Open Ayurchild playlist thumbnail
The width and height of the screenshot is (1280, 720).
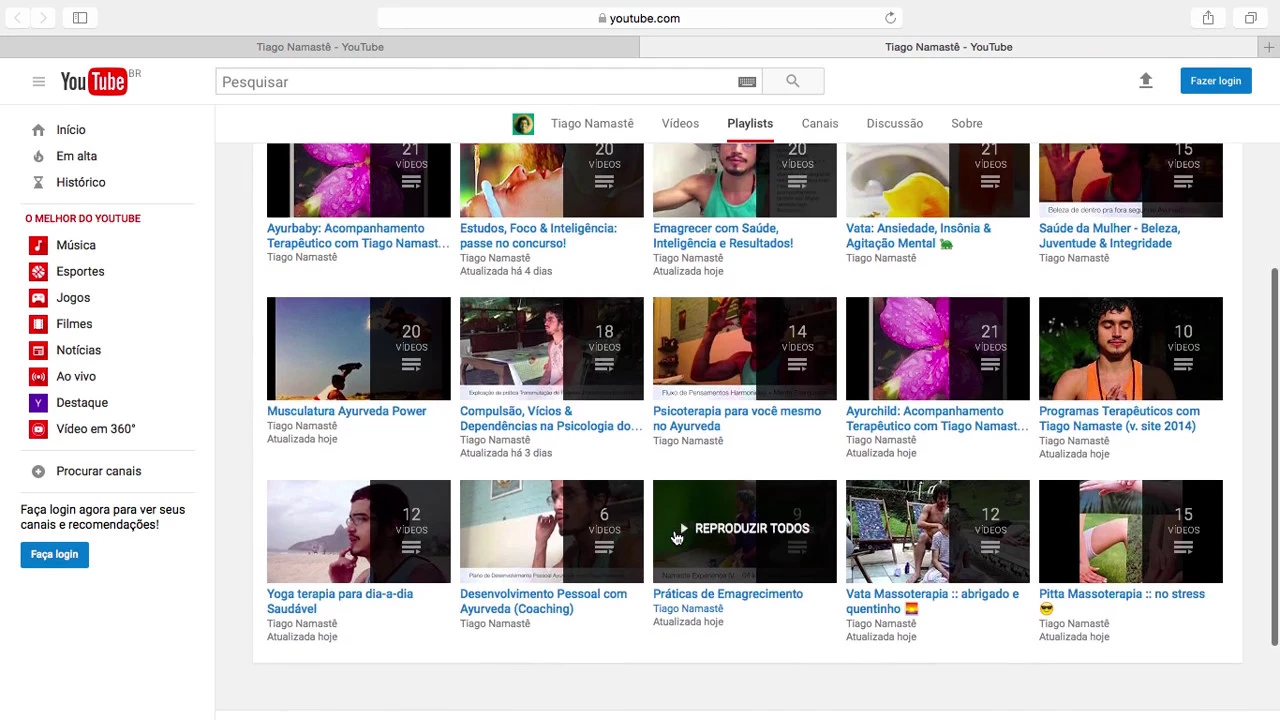point(938,348)
